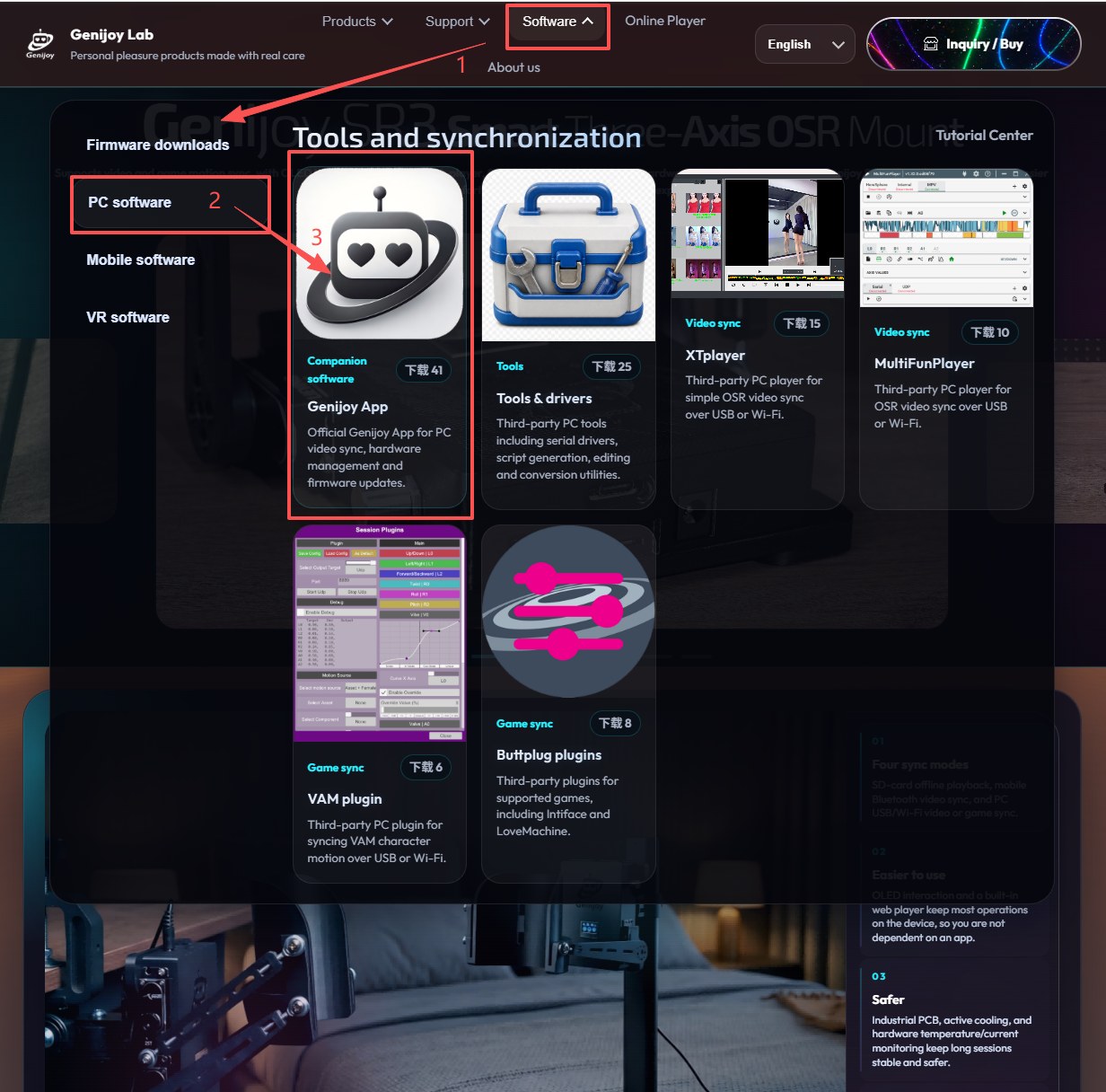Click VAM plugin's Game sync tag
Viewport: 1106px width, 1092px height.
[335, 768]
